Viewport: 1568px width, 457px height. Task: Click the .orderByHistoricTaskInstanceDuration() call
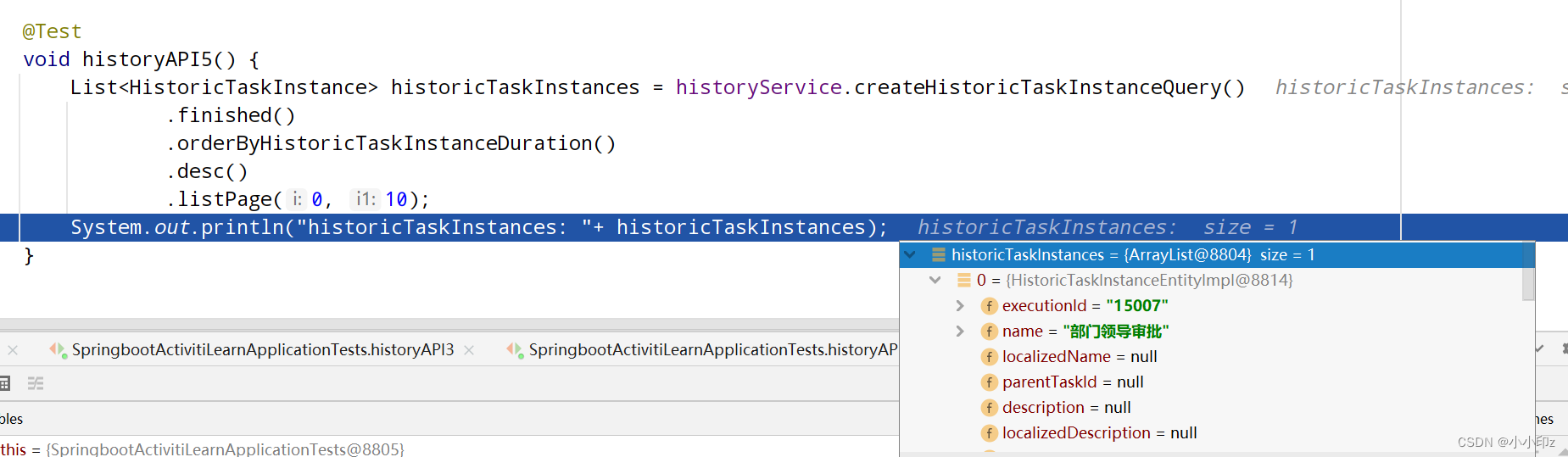[391, 143]
